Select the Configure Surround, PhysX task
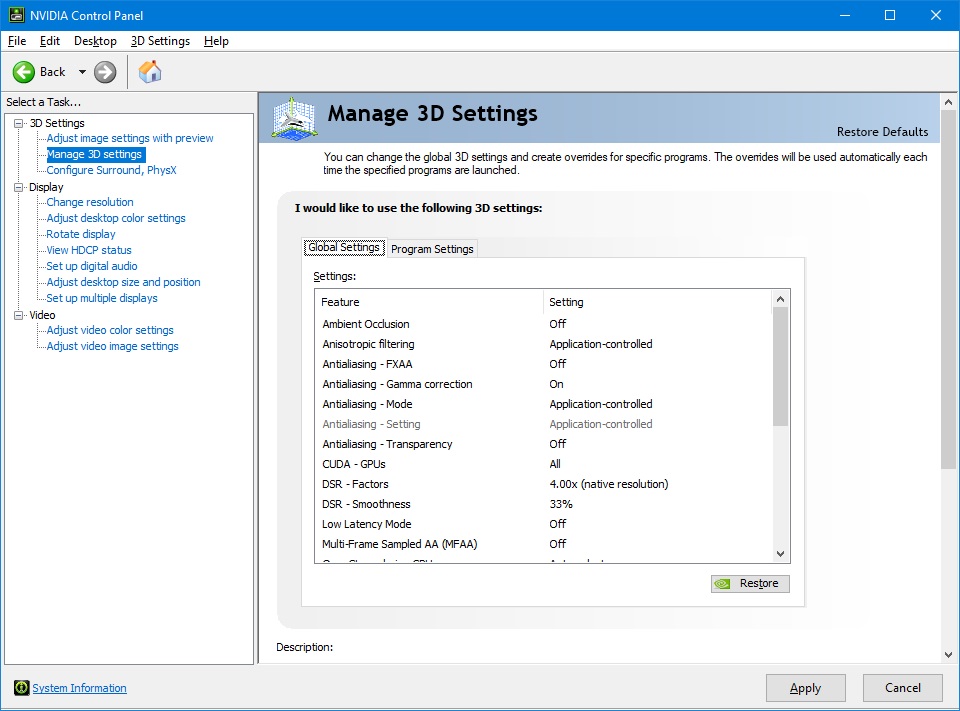The height and width of the screenshot is (711, 960). (x=111, y=170)
